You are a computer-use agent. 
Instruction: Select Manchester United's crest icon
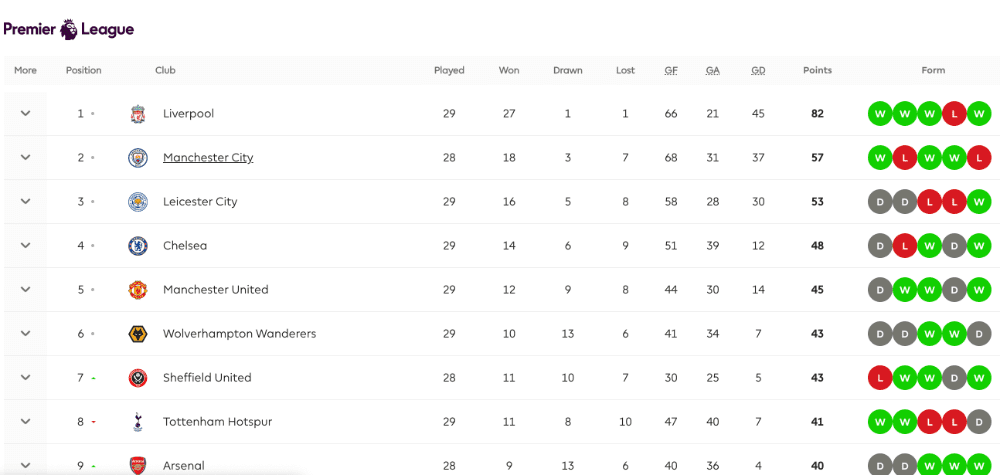pyautogui.click(x=138, y=289)
